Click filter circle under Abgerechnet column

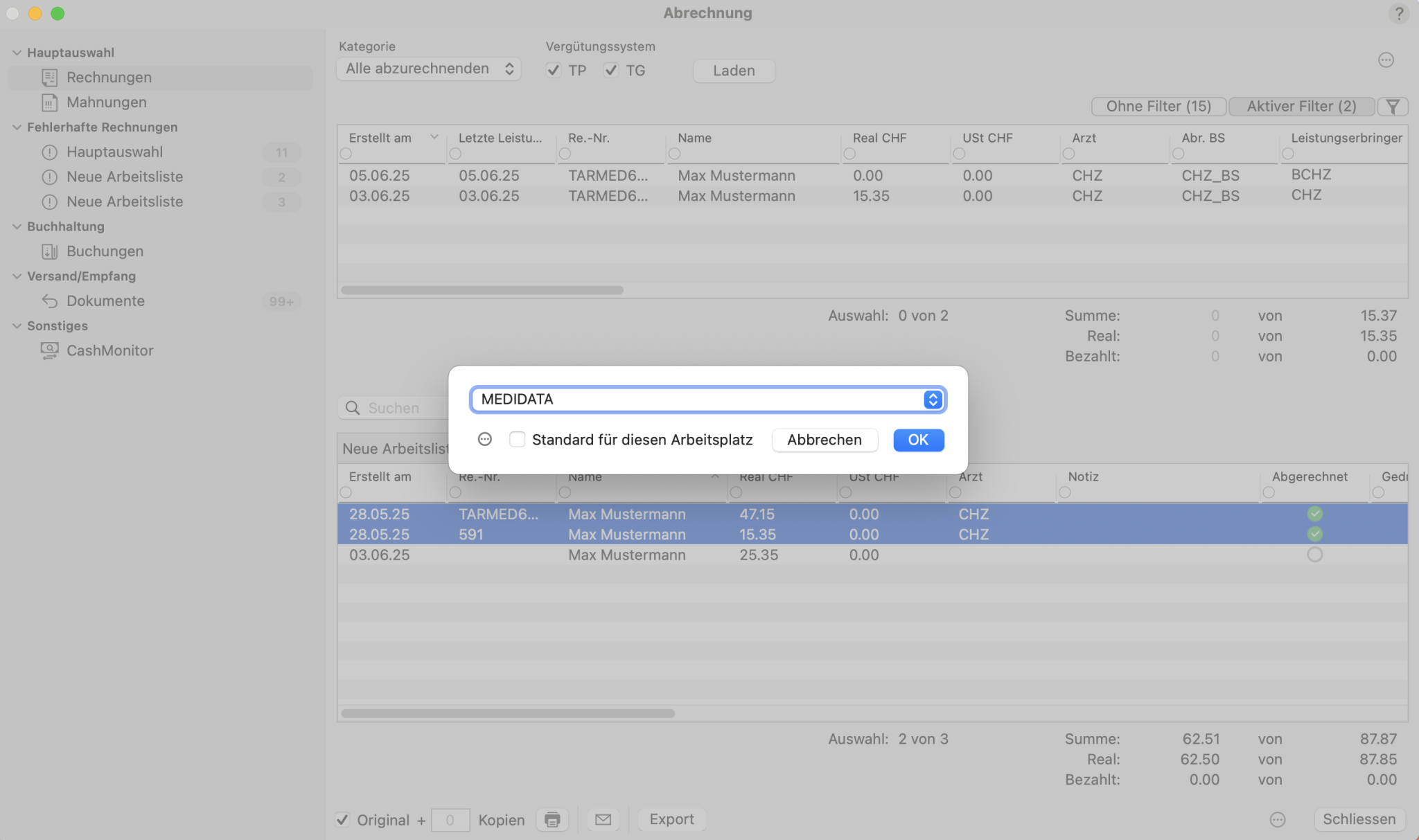(1269, 492)
